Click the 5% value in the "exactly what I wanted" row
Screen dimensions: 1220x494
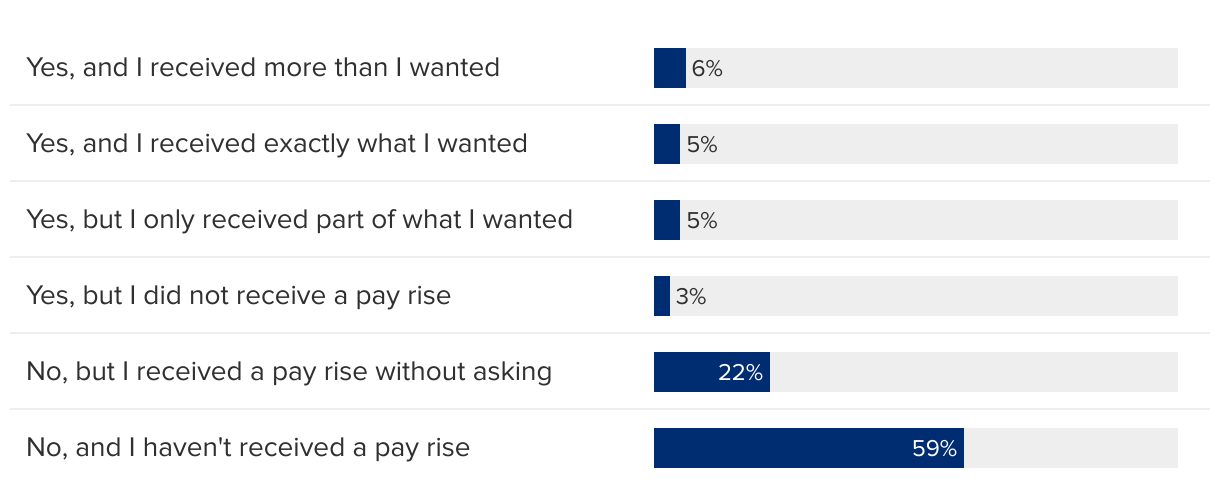[x=702, y=145]
